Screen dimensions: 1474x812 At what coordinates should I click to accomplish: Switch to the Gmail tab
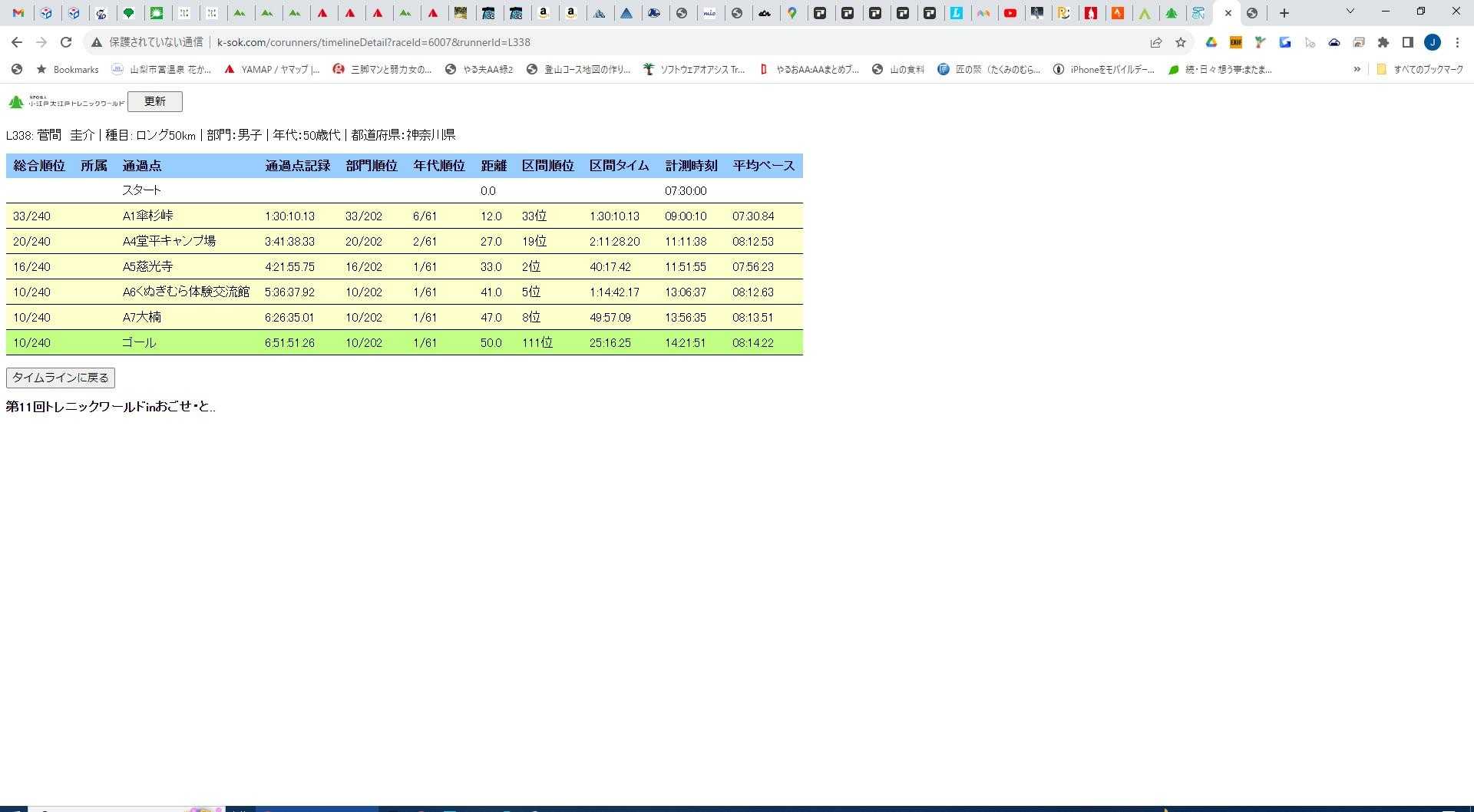18,13
